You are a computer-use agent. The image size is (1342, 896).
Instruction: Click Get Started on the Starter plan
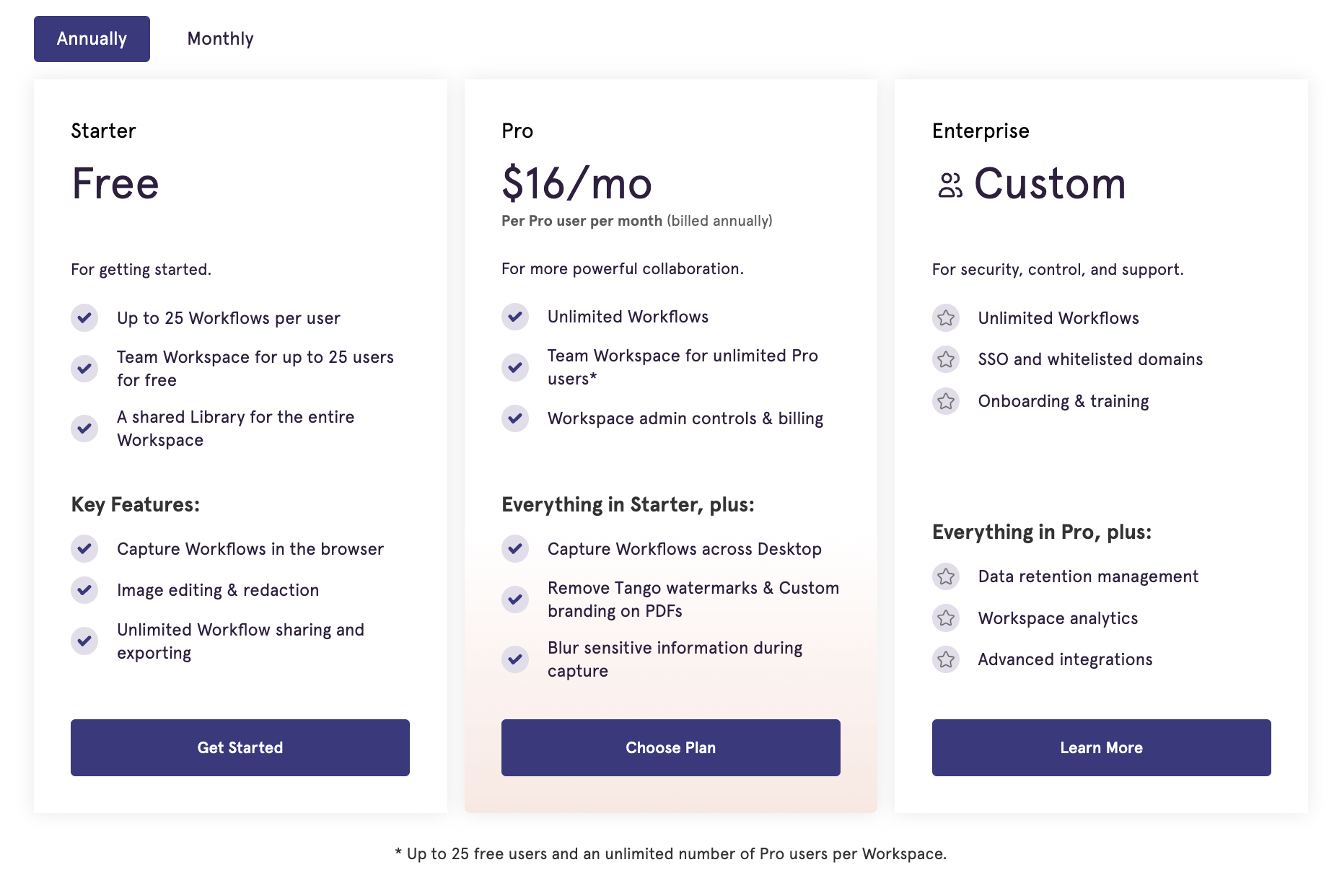point(240,747)
